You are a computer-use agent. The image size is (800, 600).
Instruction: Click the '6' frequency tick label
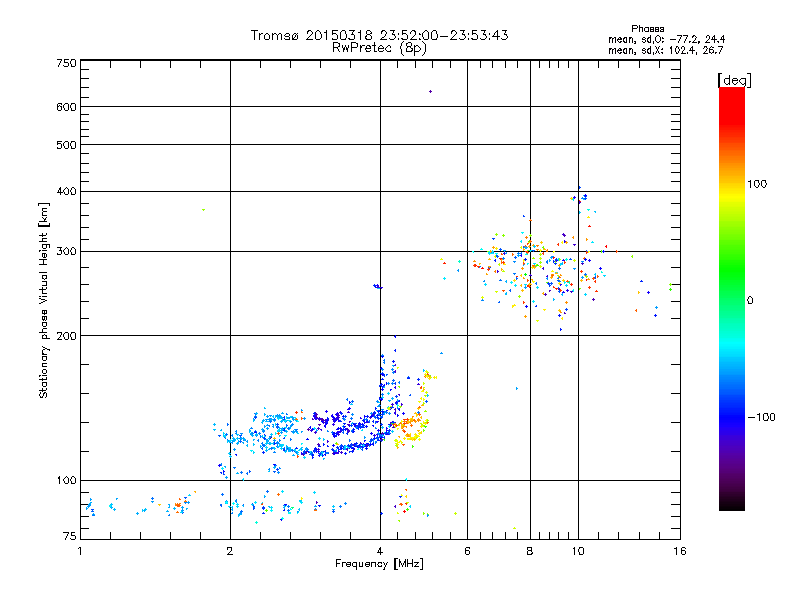[467, 551]
